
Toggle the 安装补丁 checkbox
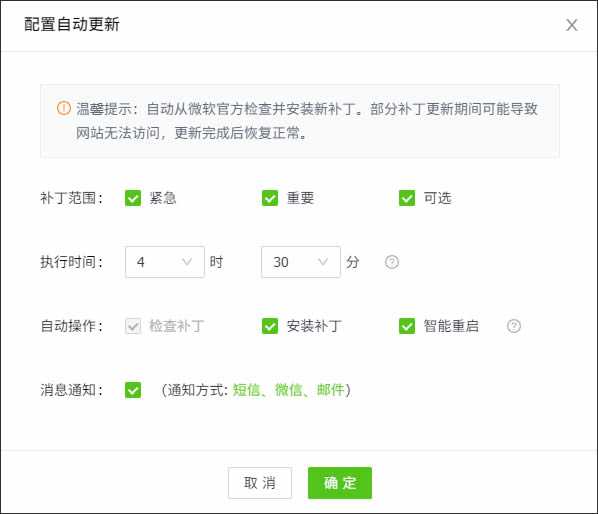[270, 326]
